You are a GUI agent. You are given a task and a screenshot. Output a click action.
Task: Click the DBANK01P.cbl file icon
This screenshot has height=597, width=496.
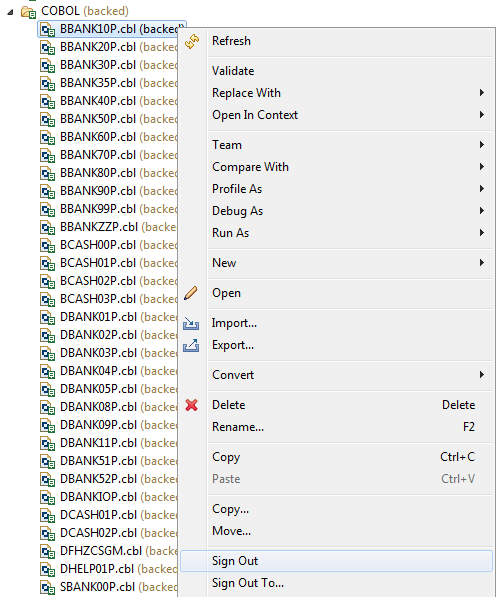tap(47, 318)
